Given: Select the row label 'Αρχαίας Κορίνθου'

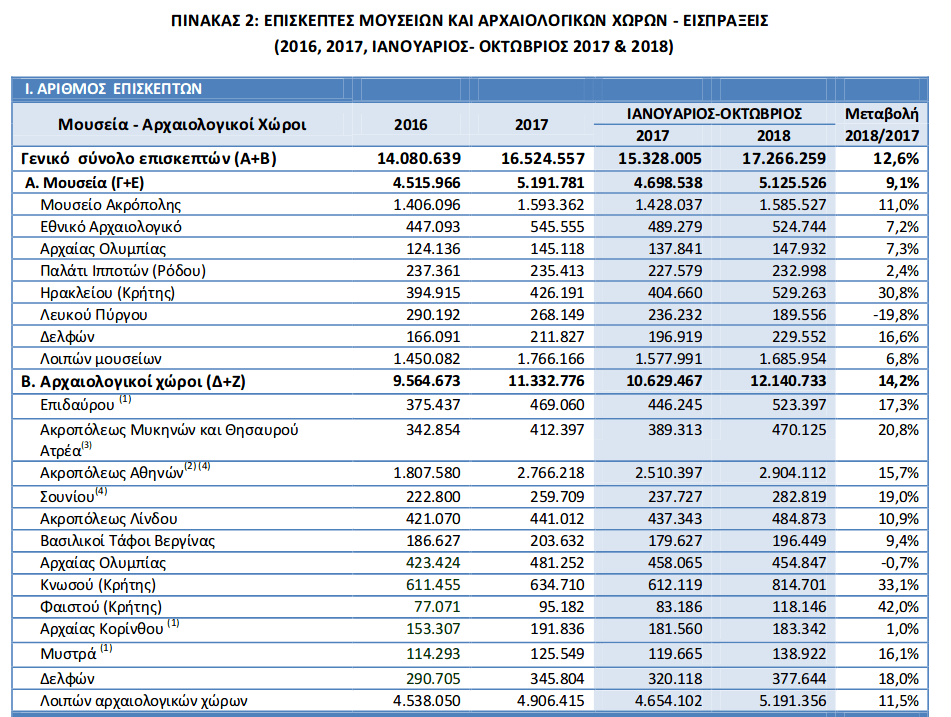Looking at the screenshot, I should (101, 629).
